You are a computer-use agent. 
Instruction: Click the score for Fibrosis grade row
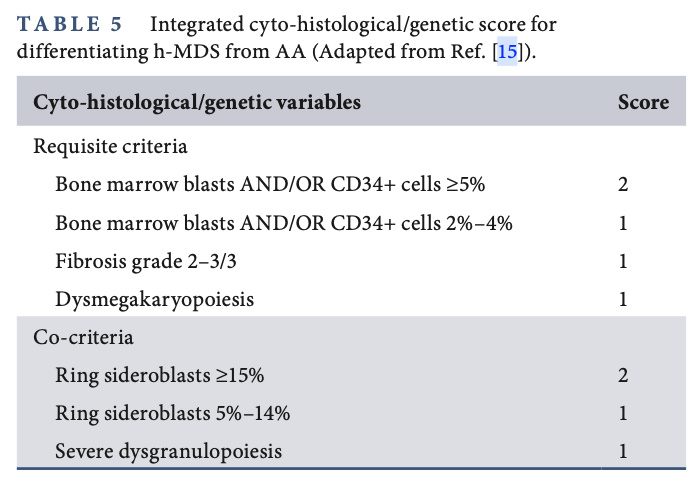(x=623, y=261)
